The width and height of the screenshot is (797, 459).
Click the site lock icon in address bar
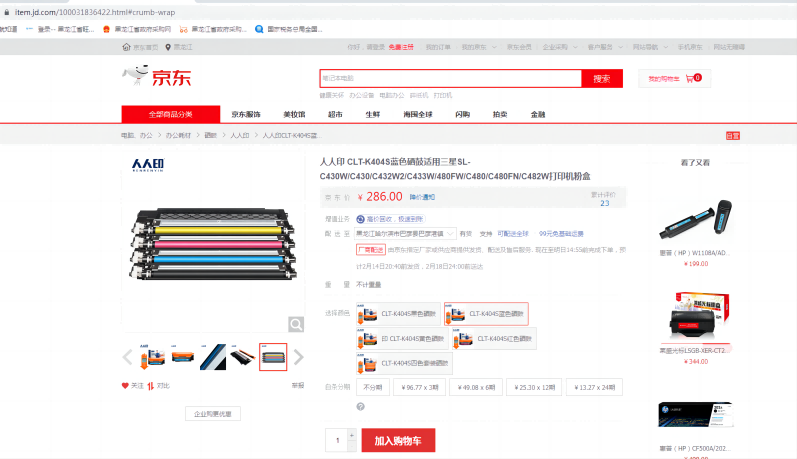7,12
